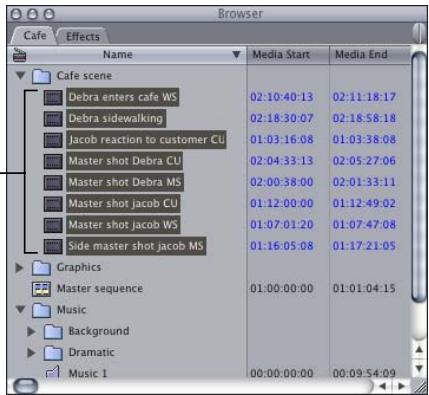This screenshot has width=429, height=395.
Task: Select the Music 1 clip name
Action: (88, 373)
